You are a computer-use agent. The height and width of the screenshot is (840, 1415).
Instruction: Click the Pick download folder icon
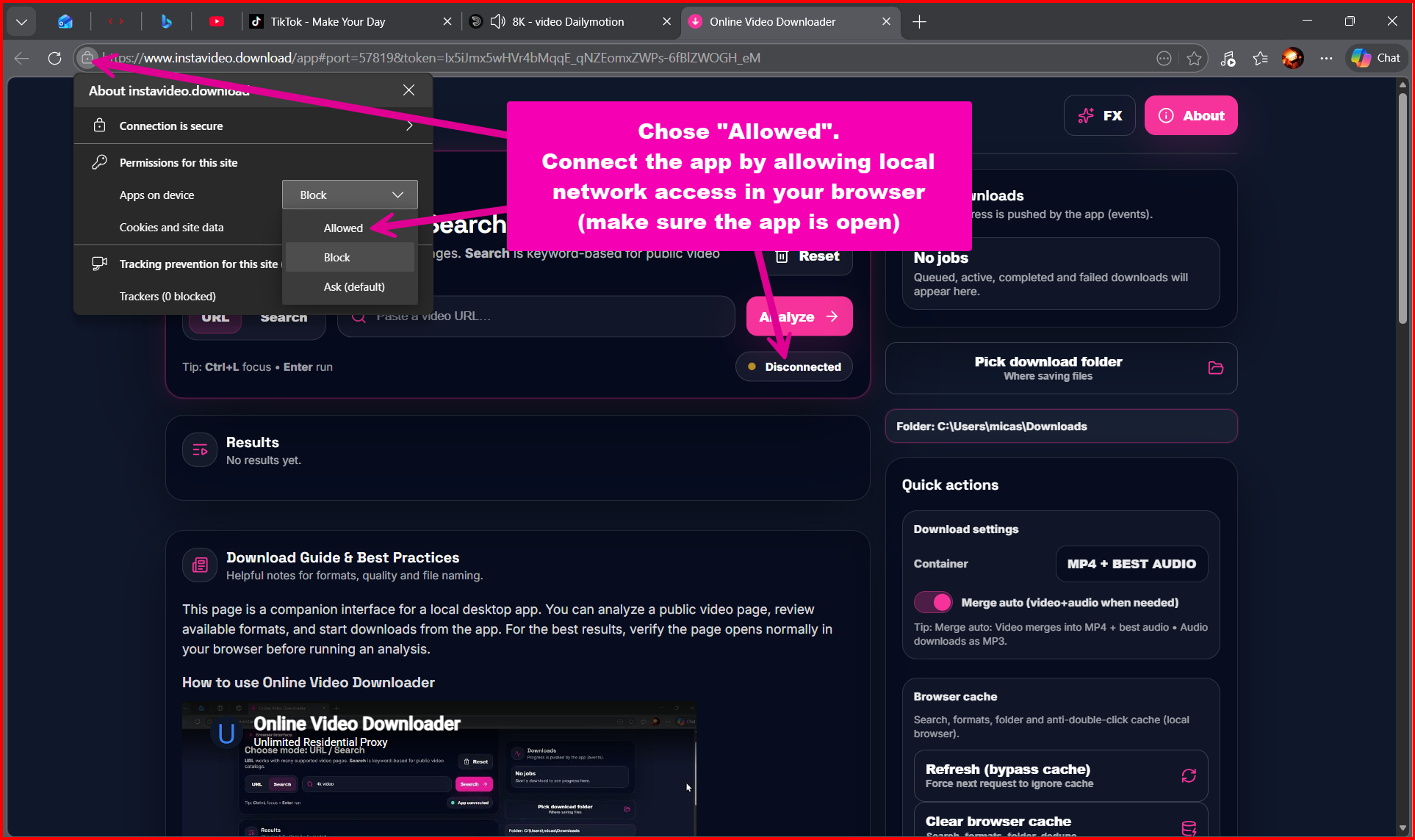point(1215,368)
